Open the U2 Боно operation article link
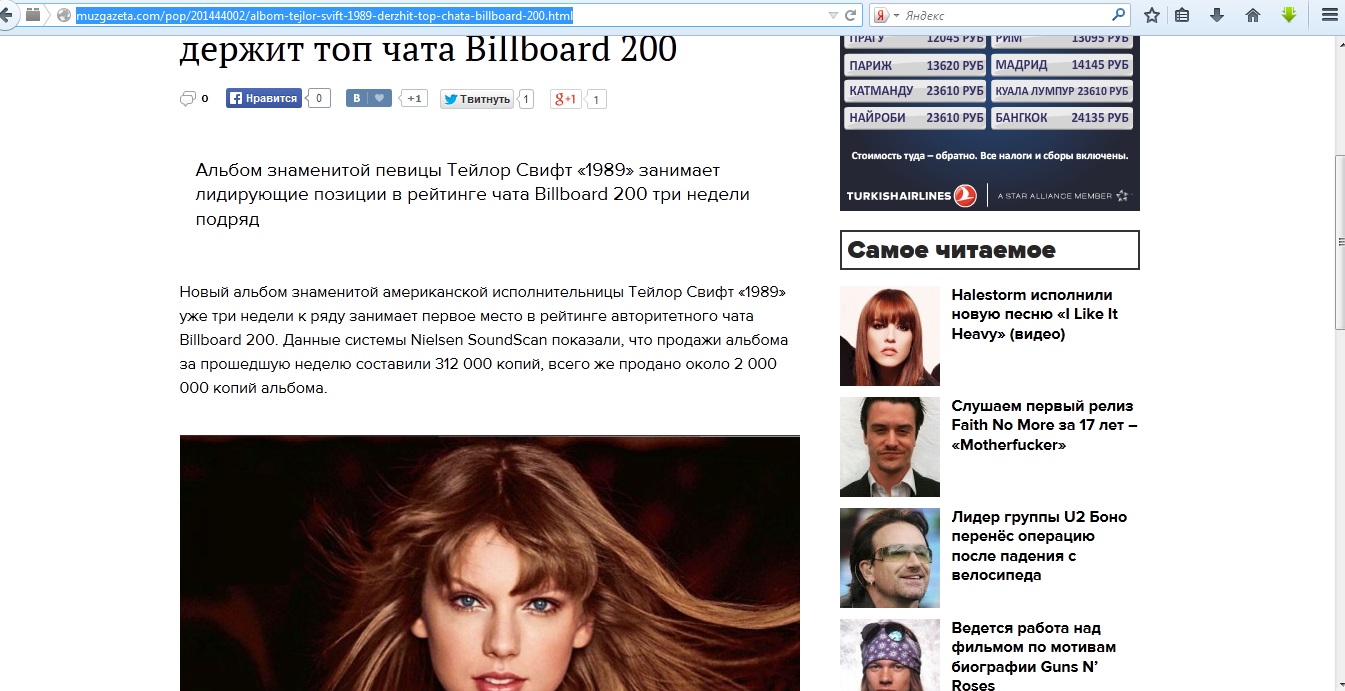 [1039, 546]
